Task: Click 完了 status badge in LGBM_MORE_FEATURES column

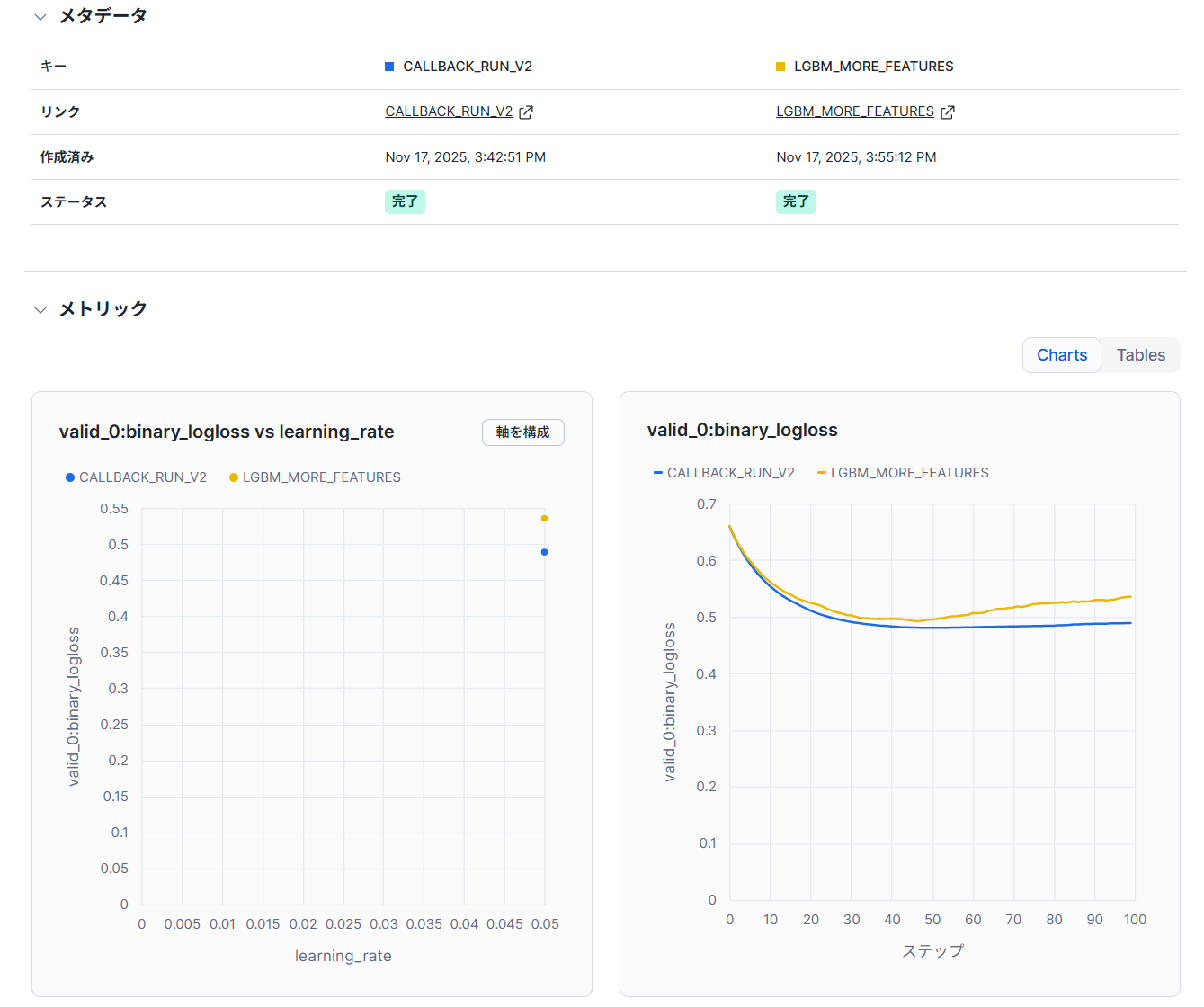Action: tap(796, 201)
